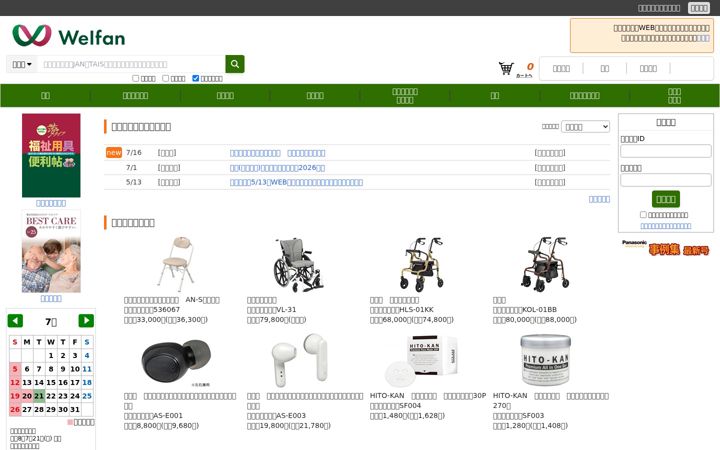Click the green login button
Image resolution: width=720 pixels, height=450 pixels.
pyautogui.click(x=665, y=199)
